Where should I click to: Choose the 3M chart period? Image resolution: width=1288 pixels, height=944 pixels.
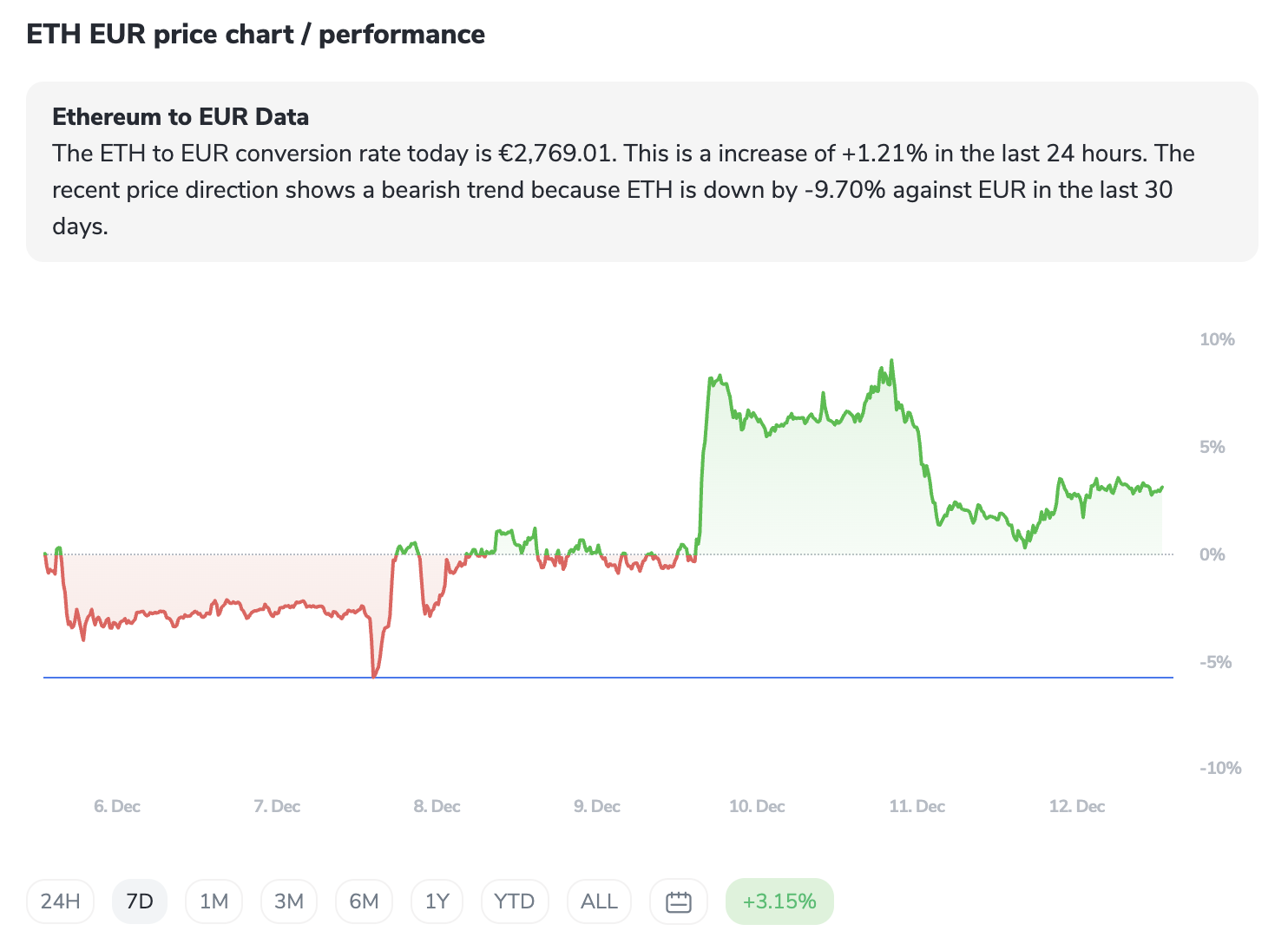tap(289, 901)
